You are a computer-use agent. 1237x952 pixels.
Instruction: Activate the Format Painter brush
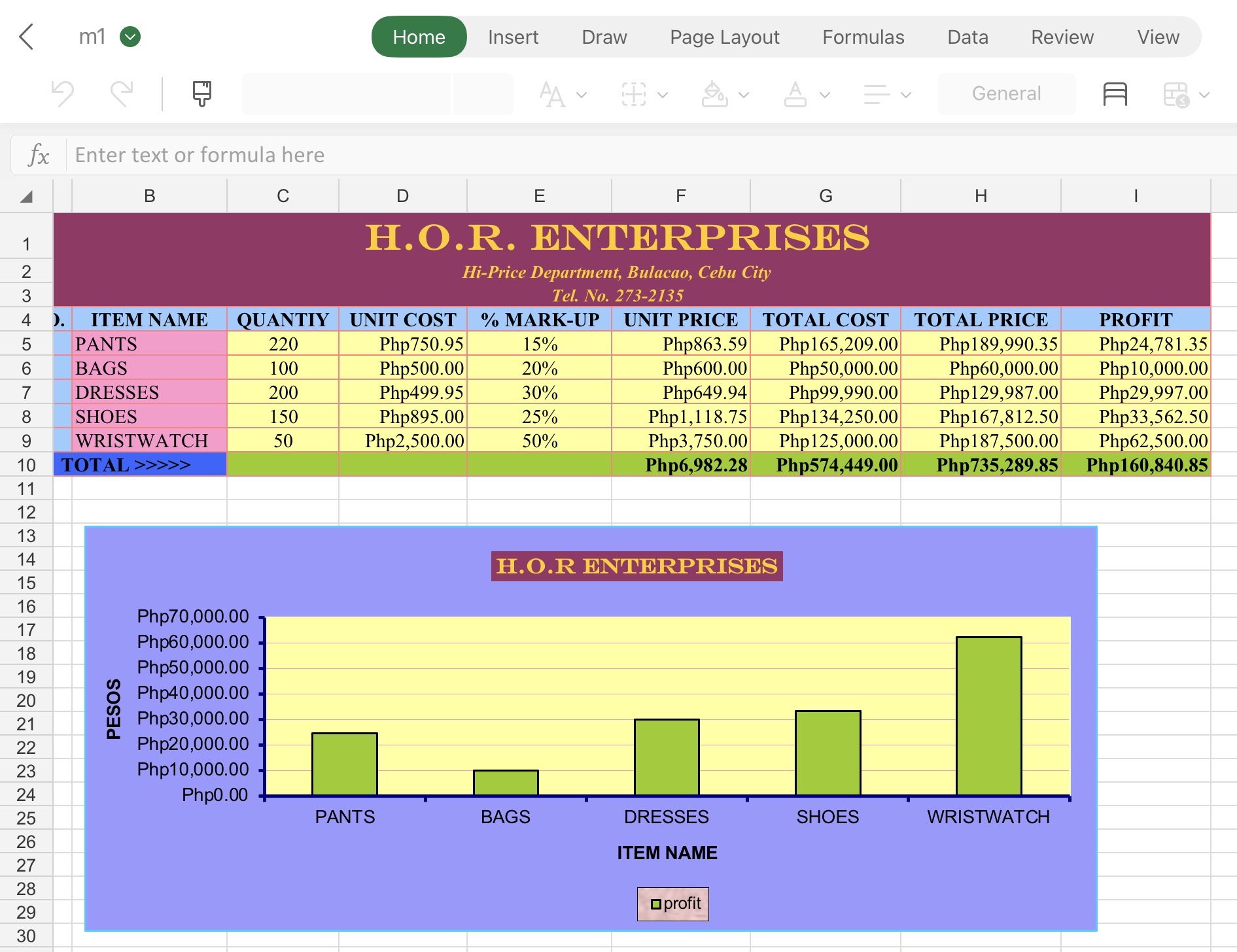click(202, 93)
